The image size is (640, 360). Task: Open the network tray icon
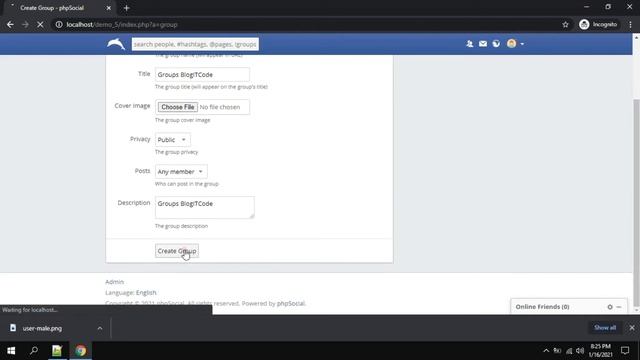[569, 351]
